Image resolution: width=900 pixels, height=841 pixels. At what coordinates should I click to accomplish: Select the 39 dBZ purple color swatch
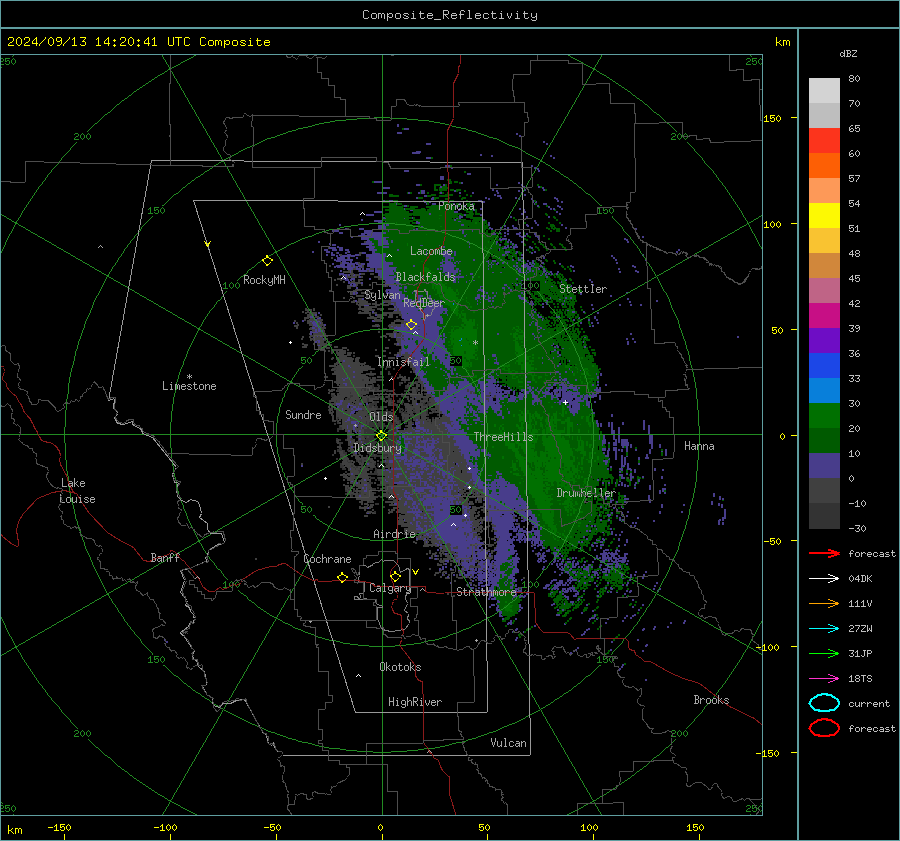[824, 340]
